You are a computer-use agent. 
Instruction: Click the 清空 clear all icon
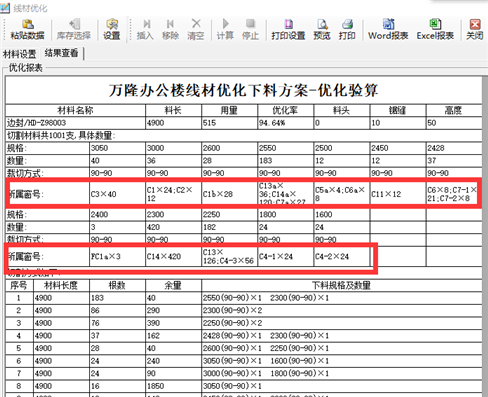[196, 29]
